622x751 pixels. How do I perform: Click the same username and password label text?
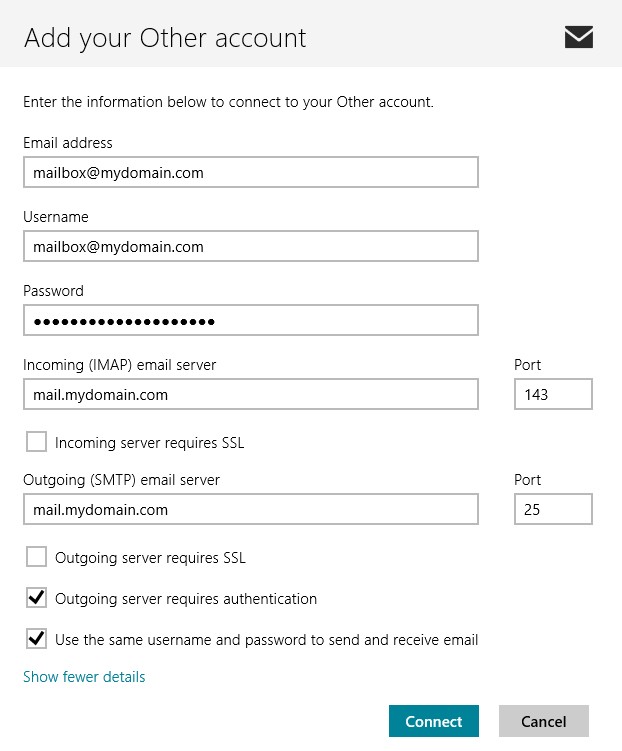266,639
